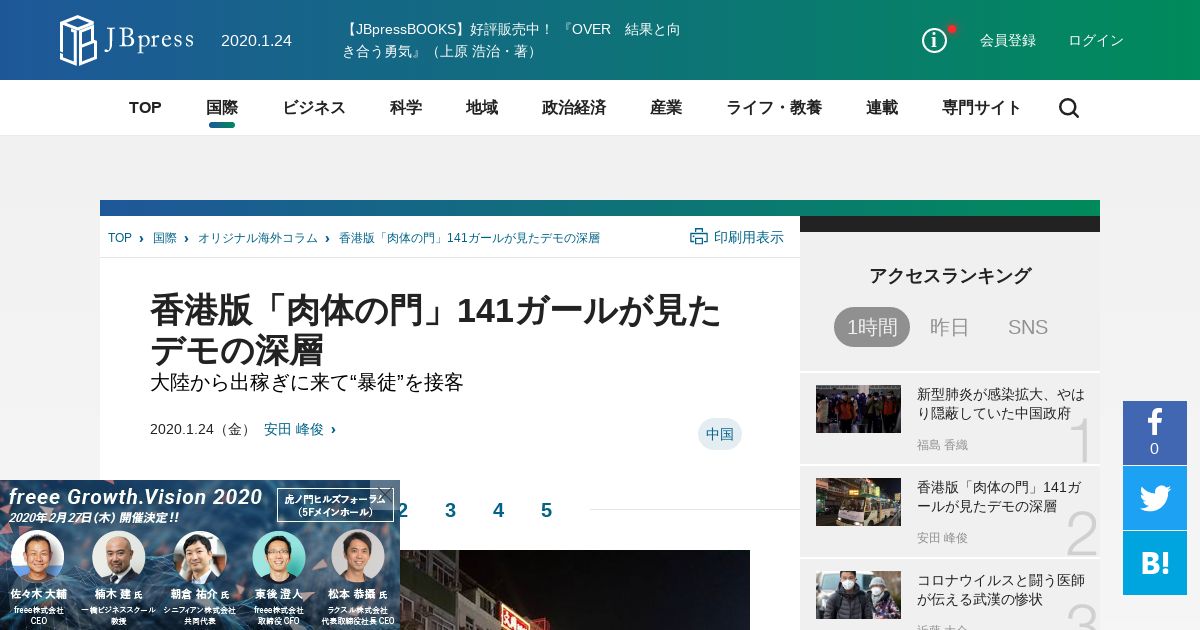Switch ranking to 1時間 tab
Image resolution: width=1200 pixels, height=630 pixels.
pos(872,327)
